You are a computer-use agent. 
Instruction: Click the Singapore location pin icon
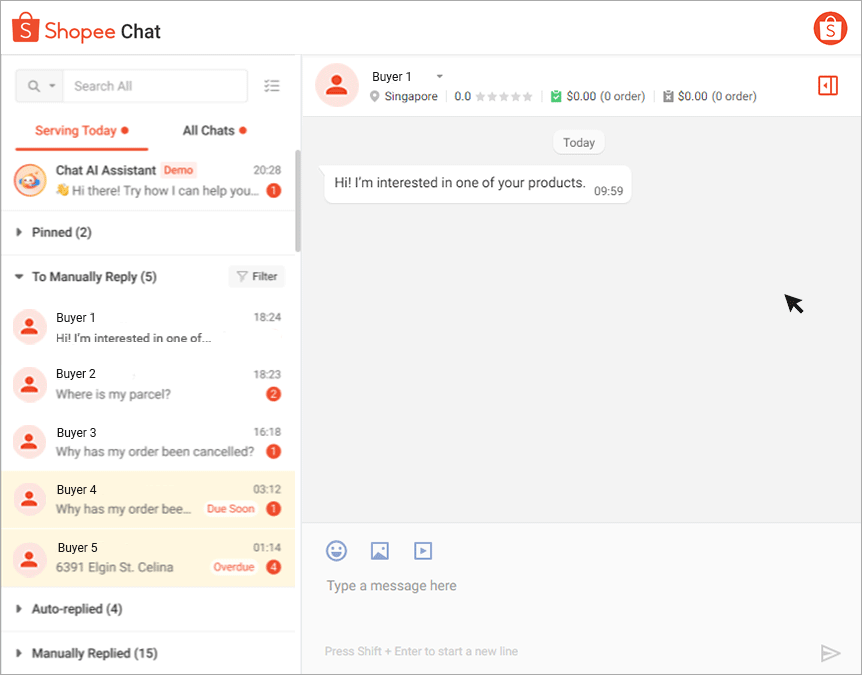[x=374, y=97]
